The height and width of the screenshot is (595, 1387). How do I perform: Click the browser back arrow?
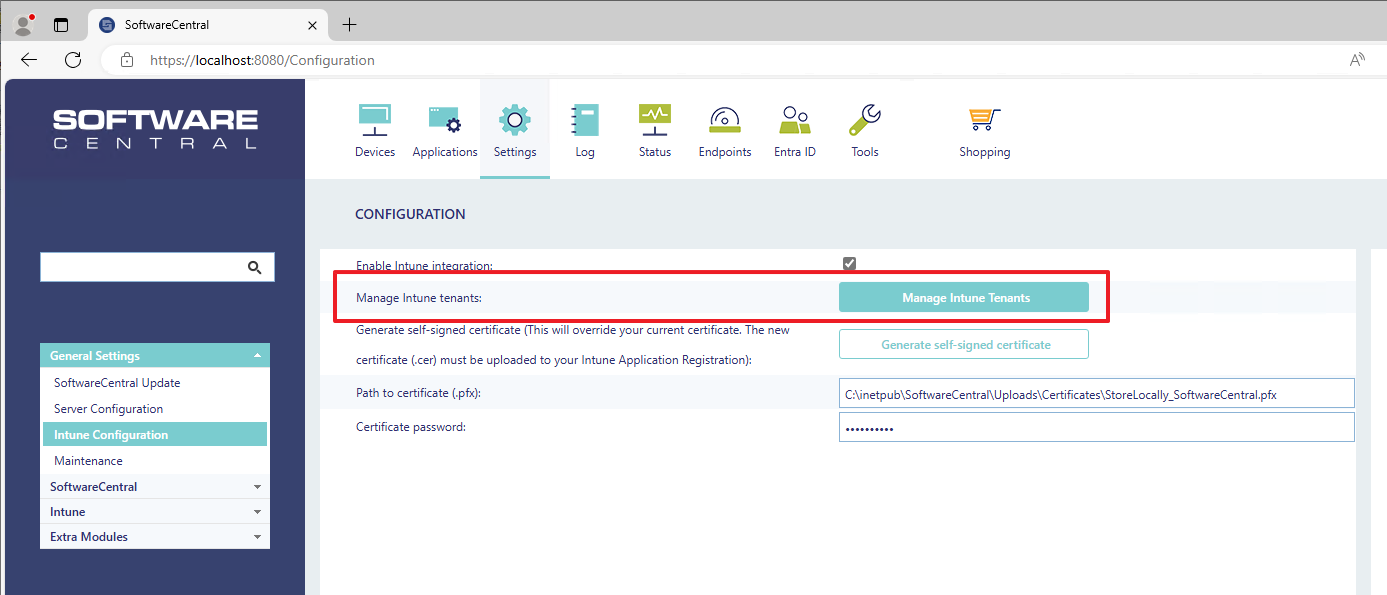click(x=29, y=60)
